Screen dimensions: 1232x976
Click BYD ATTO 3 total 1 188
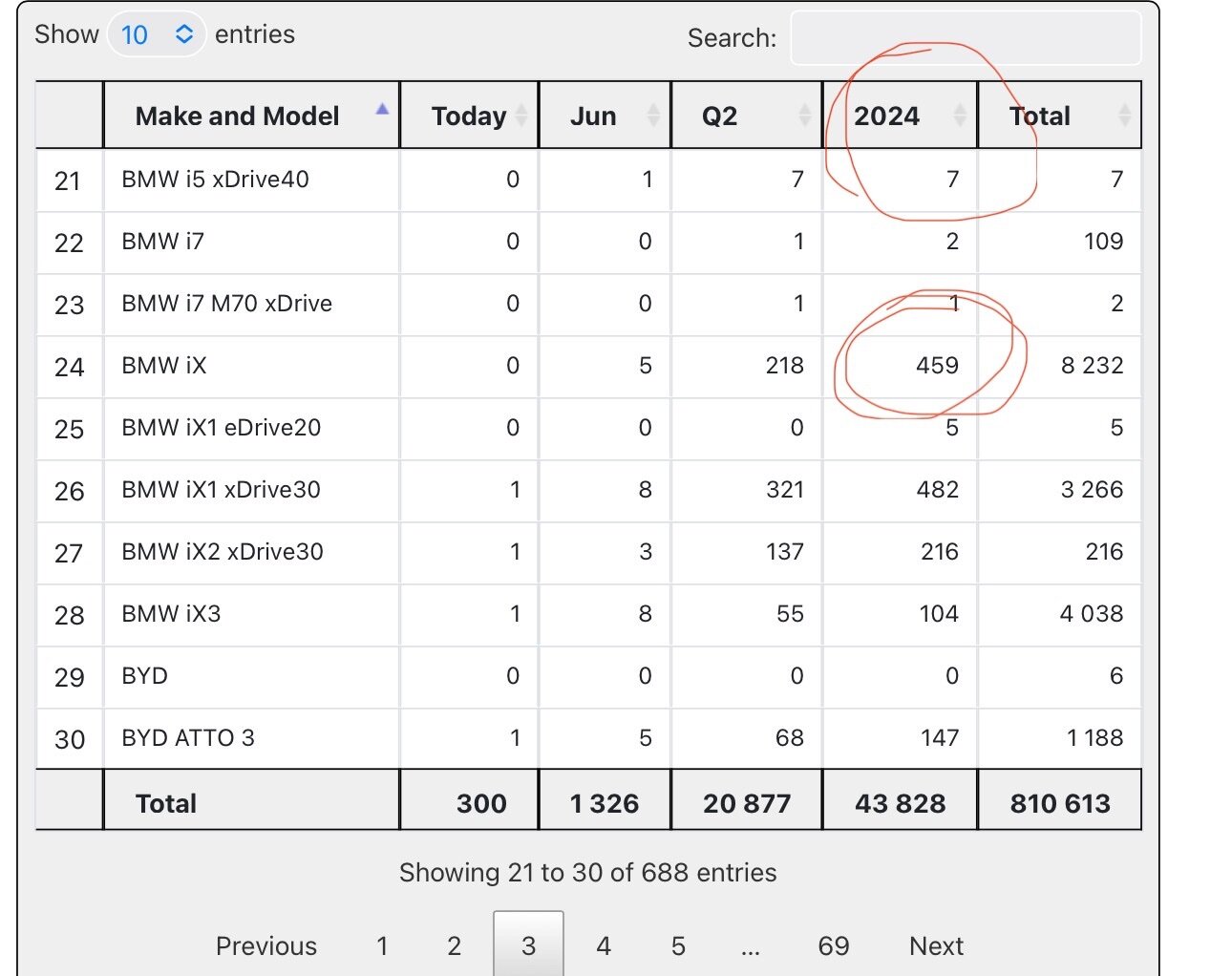(x=1094, y=738)
